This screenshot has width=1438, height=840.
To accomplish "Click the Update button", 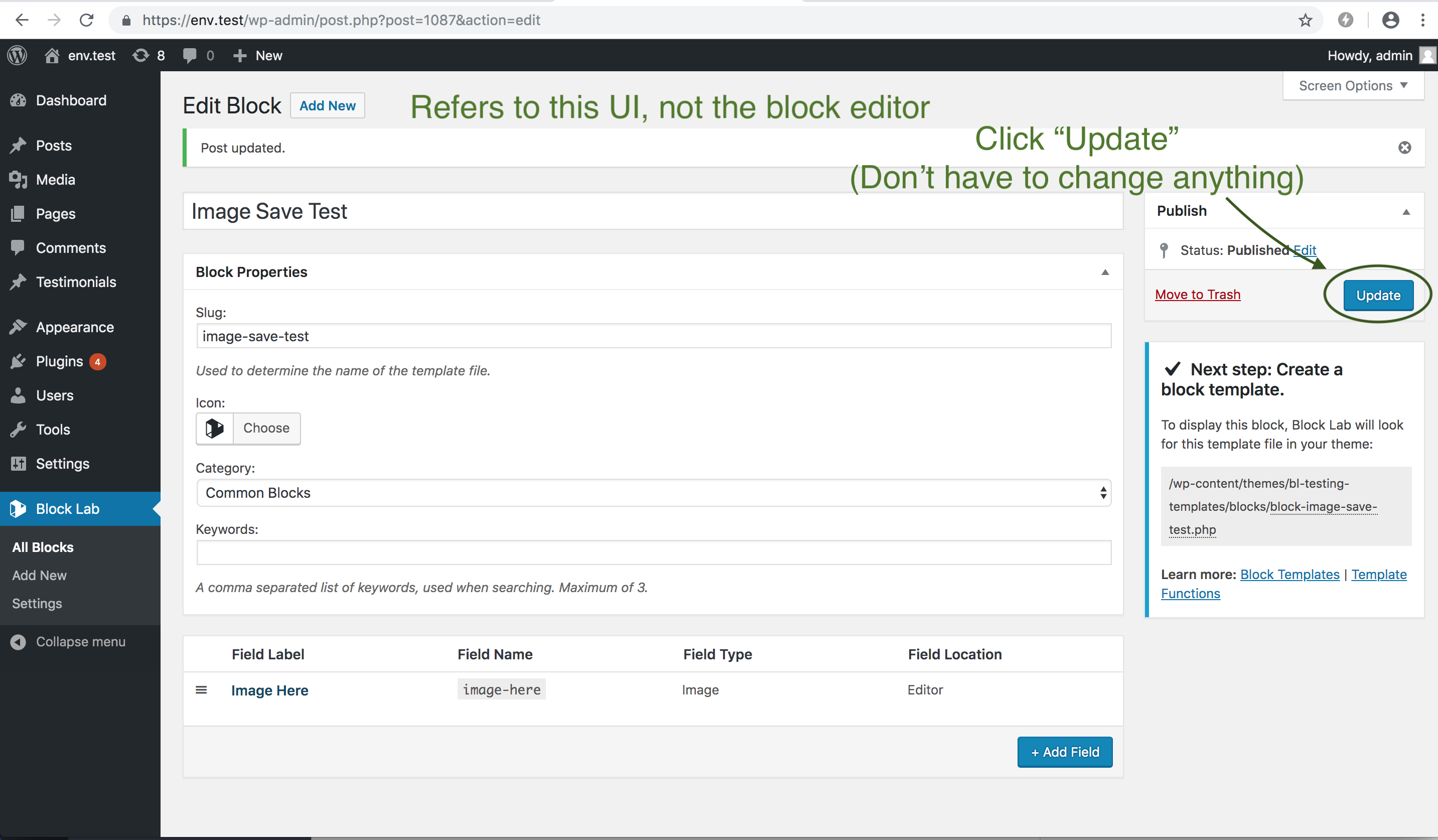I will click(x=1378, y=295).
